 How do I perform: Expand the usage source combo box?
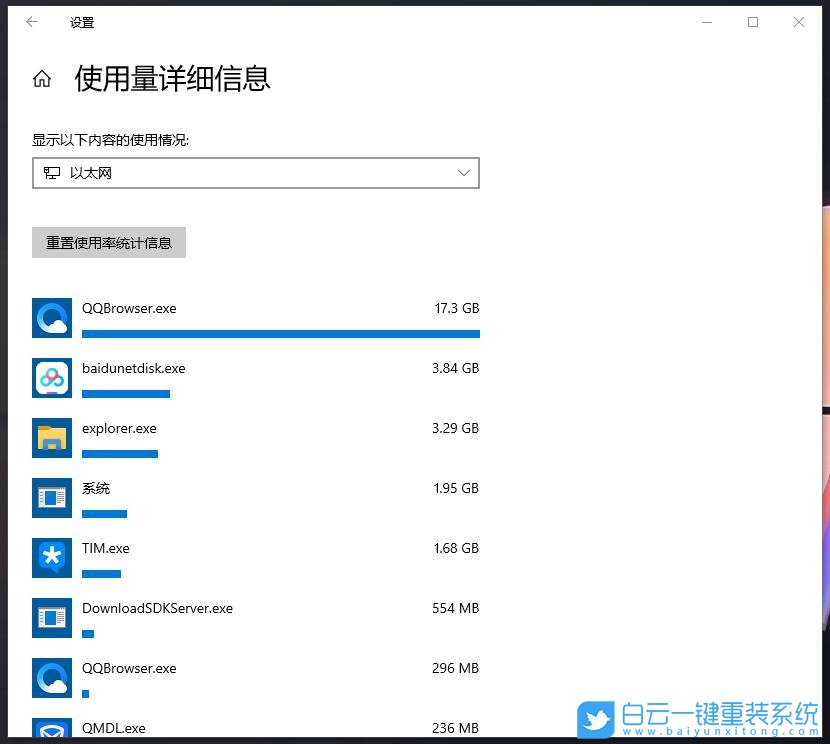click(x=255, y=172)
